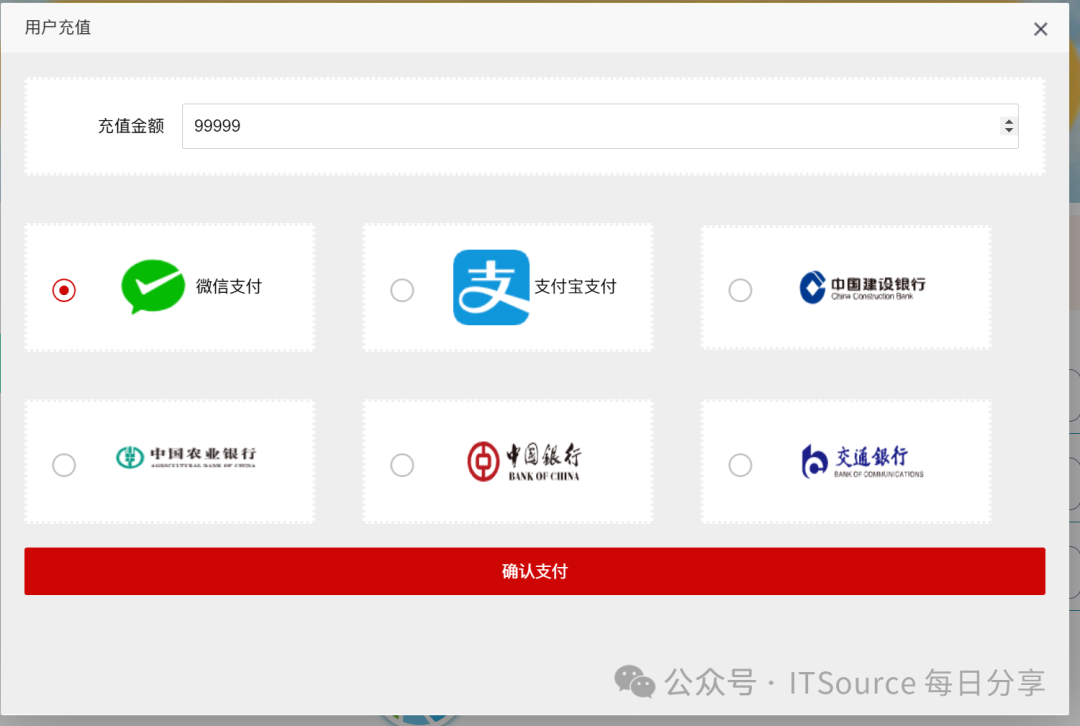Image resolution: width=1080 pixels, height=726 pixels.
Task: Select the Alipay radio button
Action: pos(402,290)
